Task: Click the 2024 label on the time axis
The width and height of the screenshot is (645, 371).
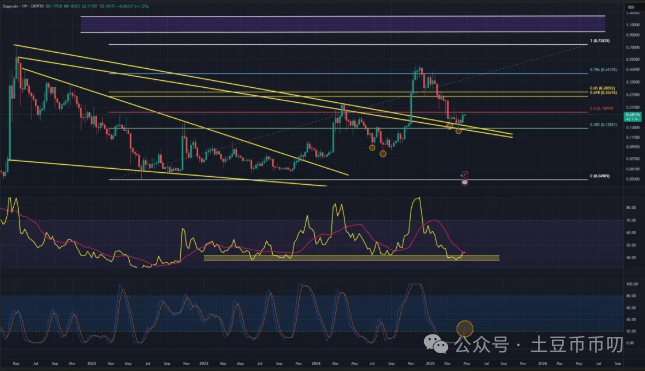Action: [x=316, y=364]
